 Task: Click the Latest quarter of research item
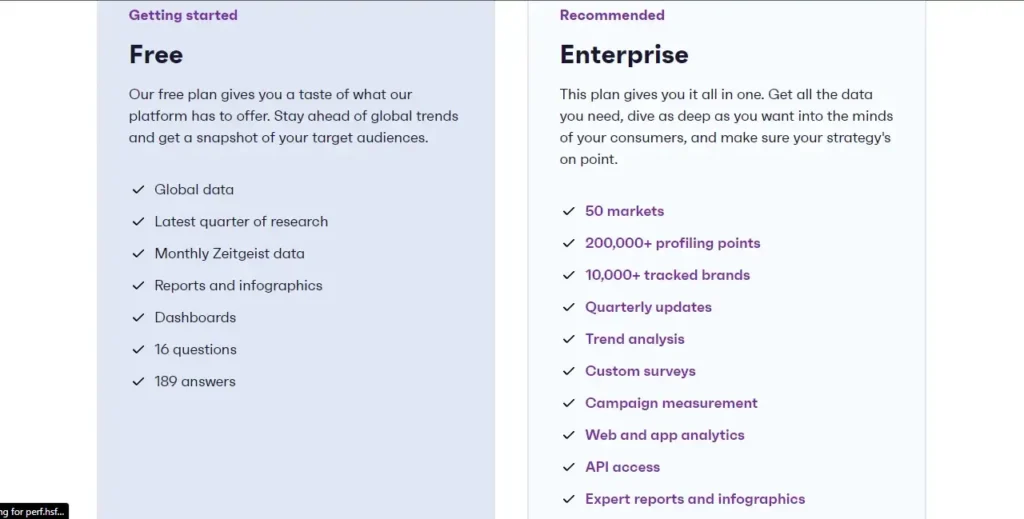pos(241,221)
